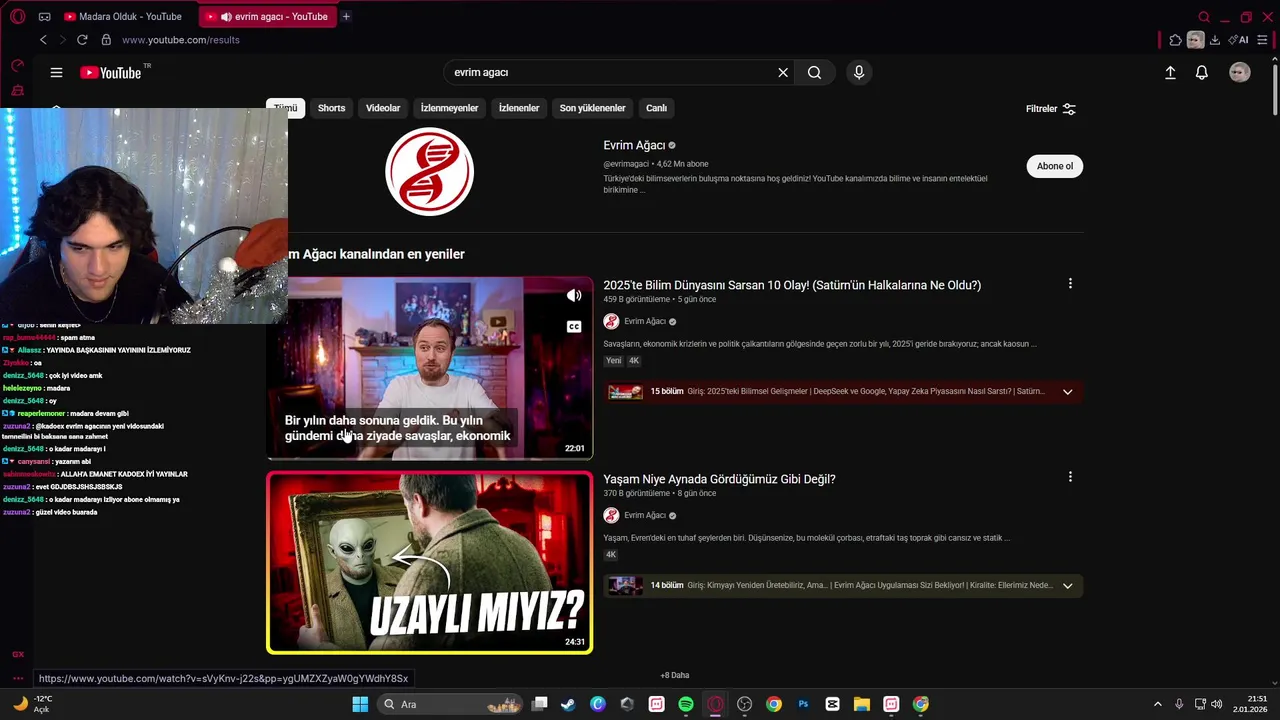Show hidden system tray icons chevron

(1158, 704)
